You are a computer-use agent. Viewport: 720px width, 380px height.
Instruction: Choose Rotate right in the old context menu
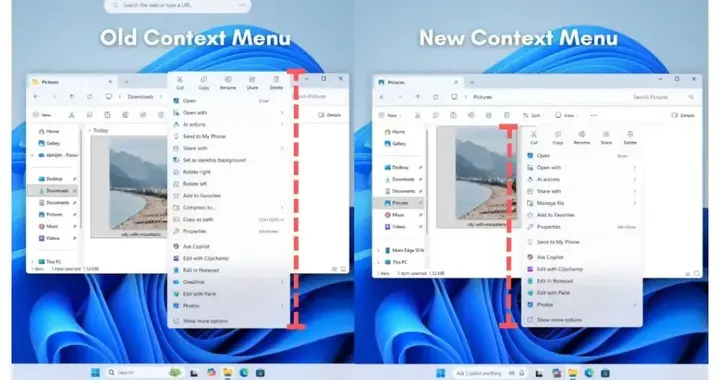[x=229, y=172]
